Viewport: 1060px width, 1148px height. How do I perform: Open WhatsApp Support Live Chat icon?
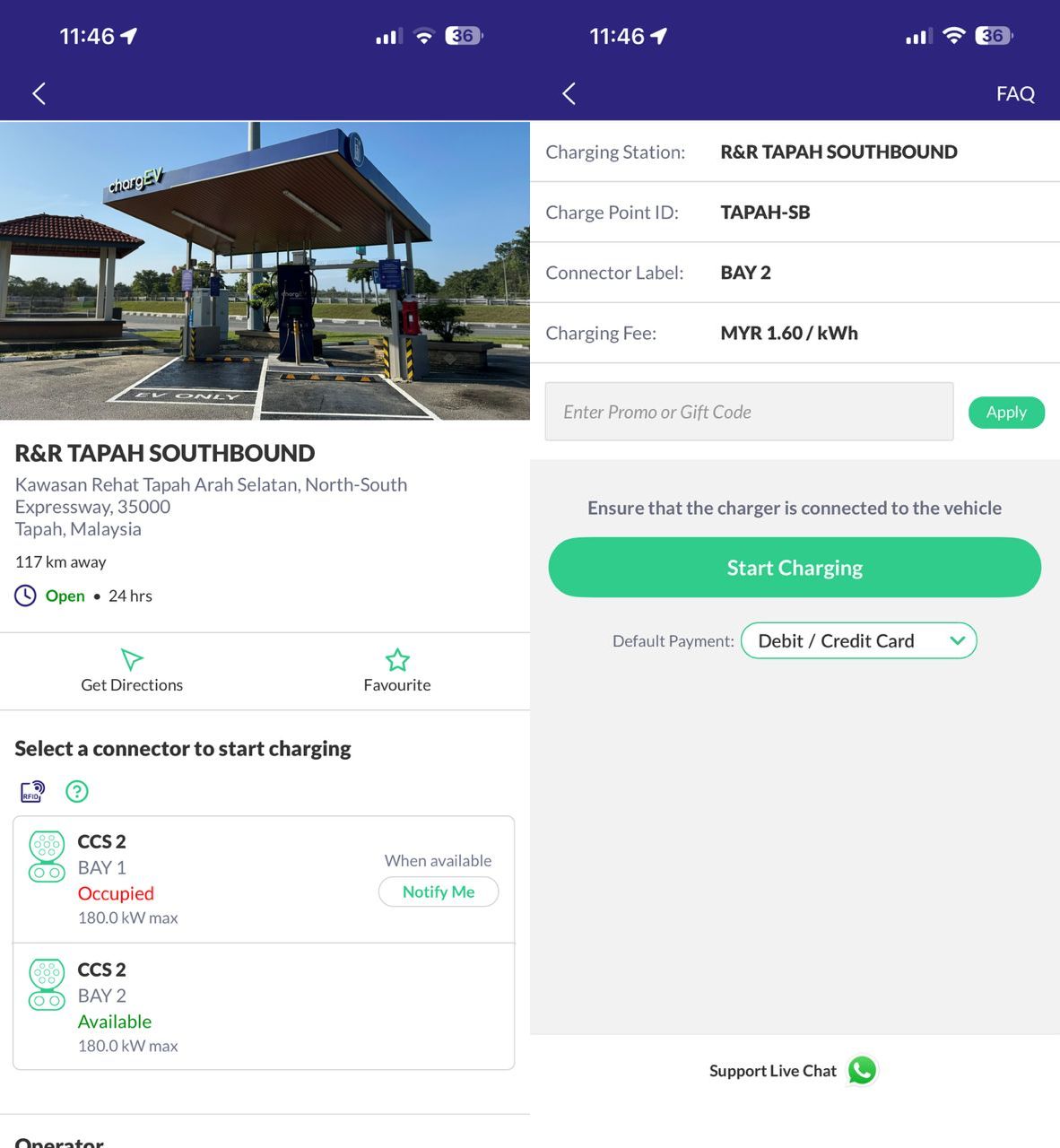pos(863,1070)
